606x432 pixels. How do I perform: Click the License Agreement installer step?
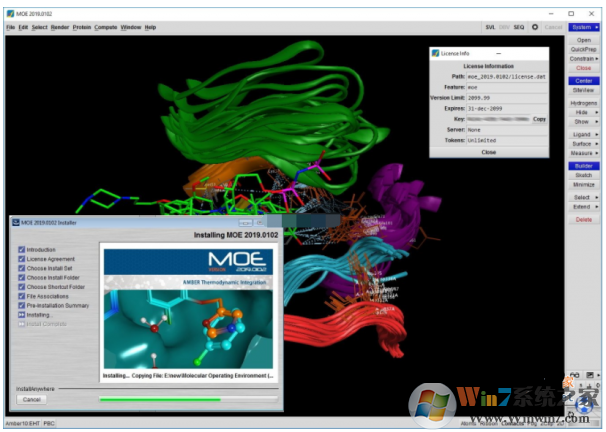click(x=51, y=259)
